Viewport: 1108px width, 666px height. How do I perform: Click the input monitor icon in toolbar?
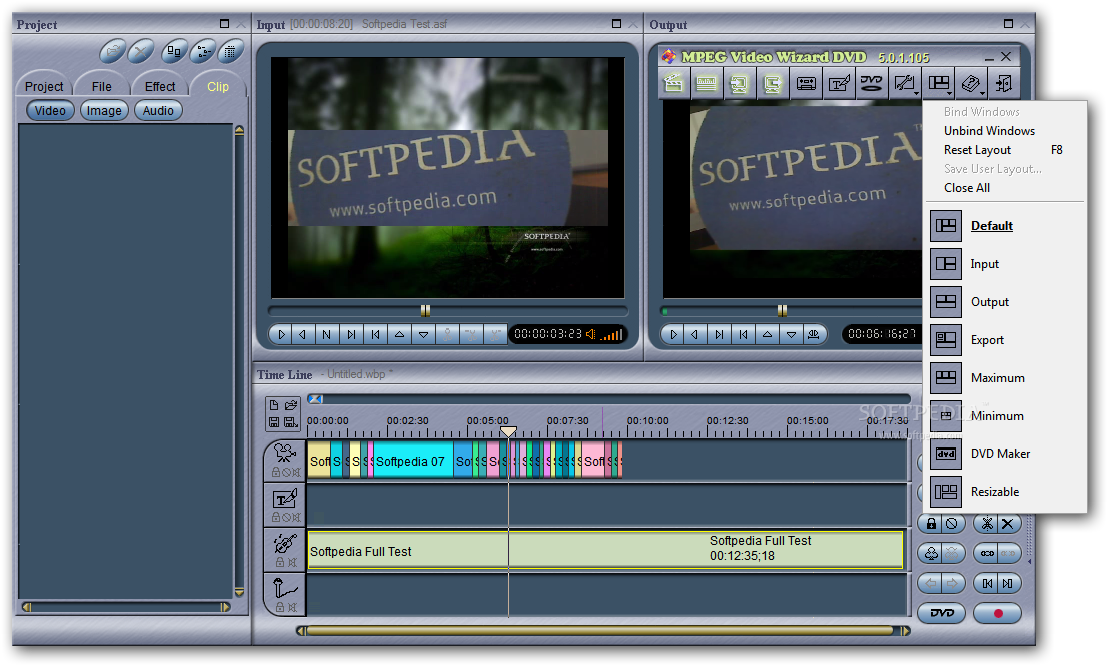click(x=739, y=84)
